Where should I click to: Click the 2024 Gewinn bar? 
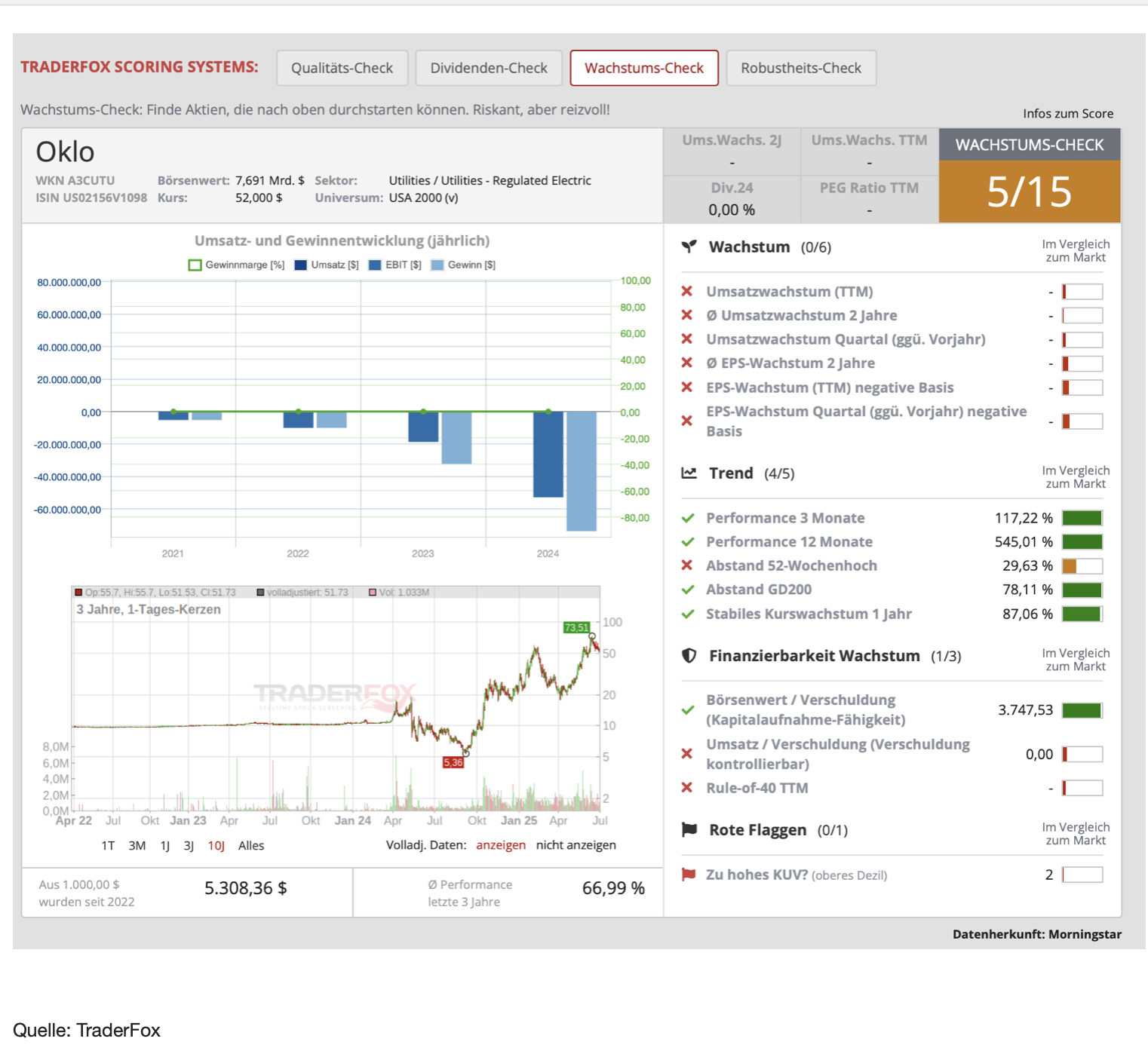tap(582, 471)
